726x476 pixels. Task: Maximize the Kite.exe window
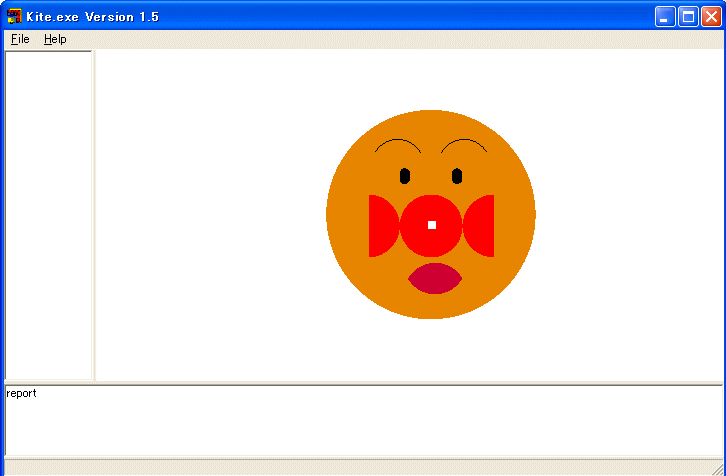pyautogui.click(x=688, y=17)
